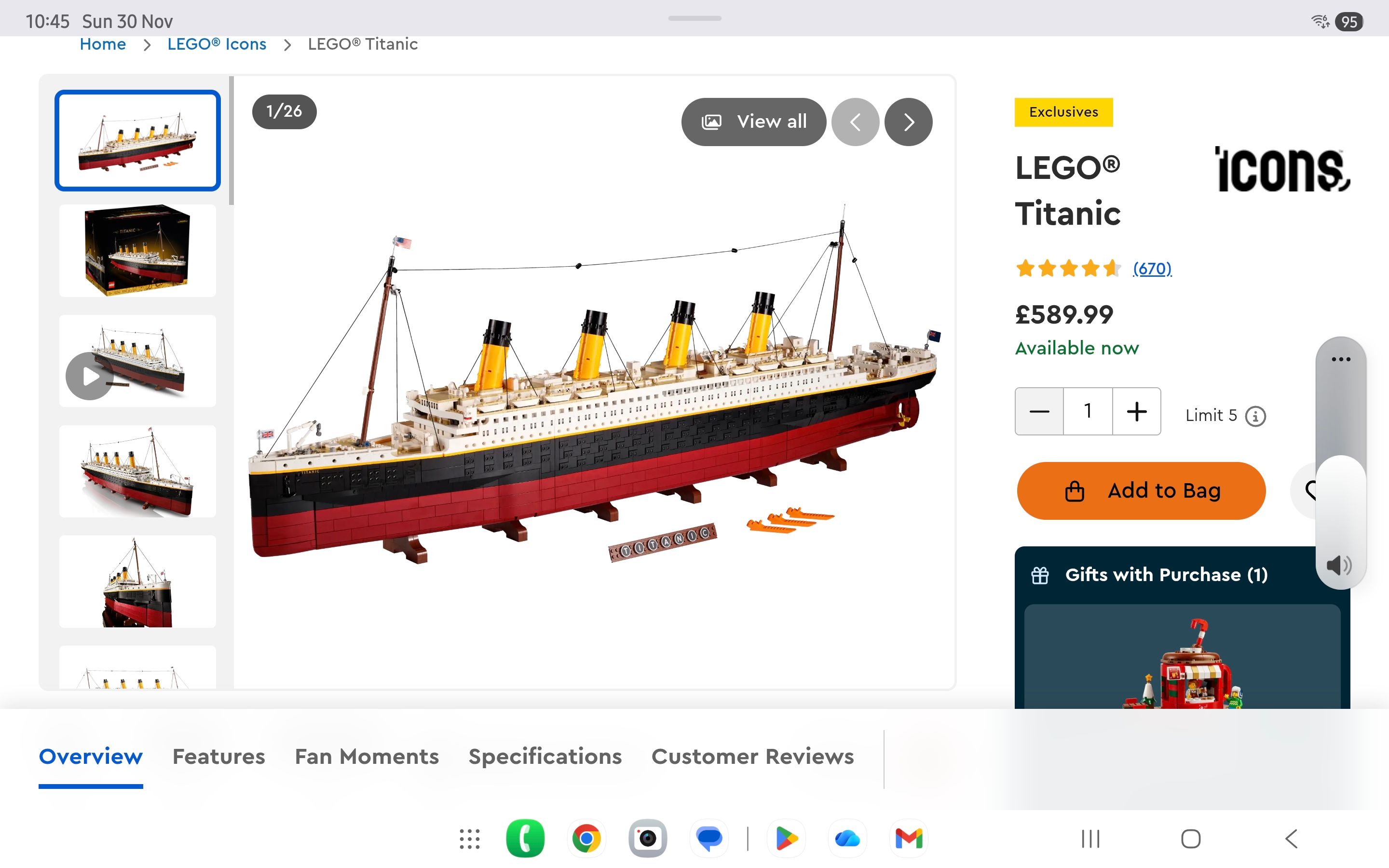Screen dimensions: 1389x868
Task: Open the Phone app in taskbar
Action: tap(525, 839)
